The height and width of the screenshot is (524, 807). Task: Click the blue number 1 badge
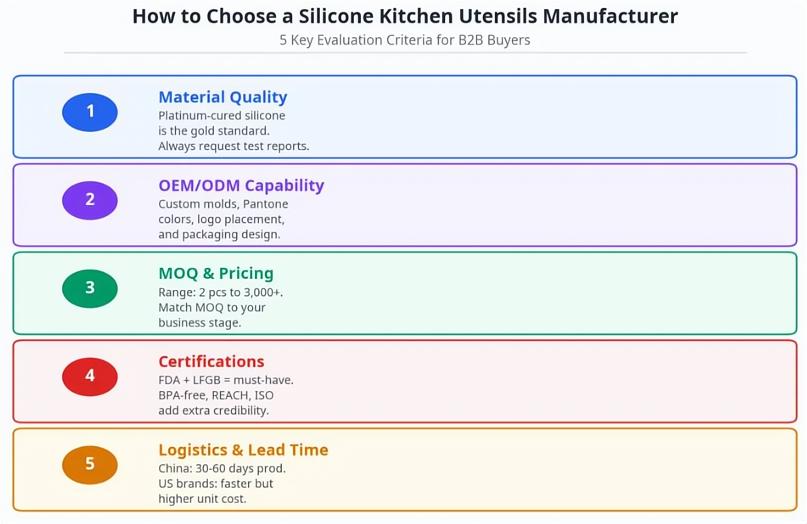[x=90, y=111]
